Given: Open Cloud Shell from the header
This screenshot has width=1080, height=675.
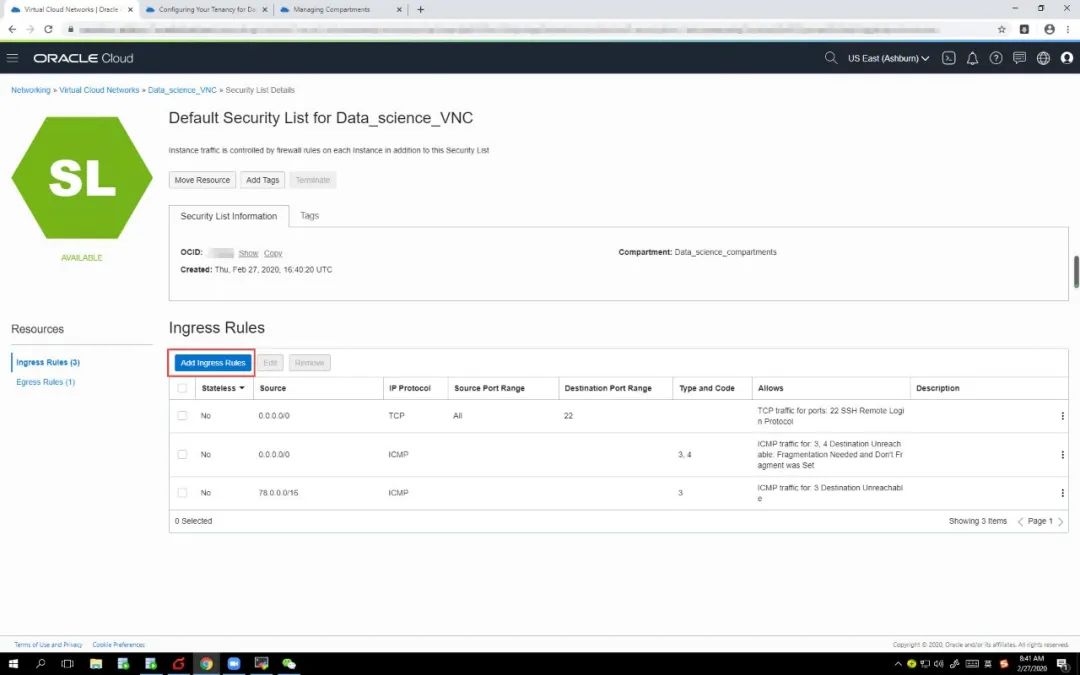Looking at the screenshot, I should pos(949,58).
